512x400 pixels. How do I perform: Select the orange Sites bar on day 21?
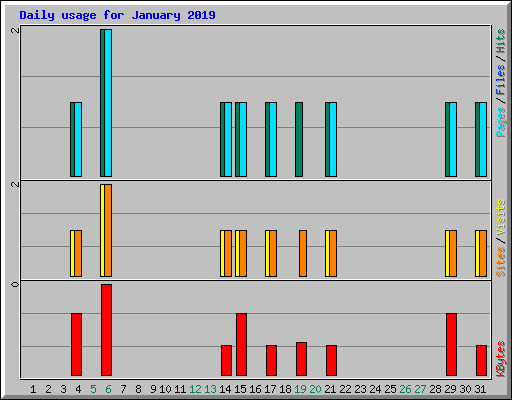click(333, 253)
